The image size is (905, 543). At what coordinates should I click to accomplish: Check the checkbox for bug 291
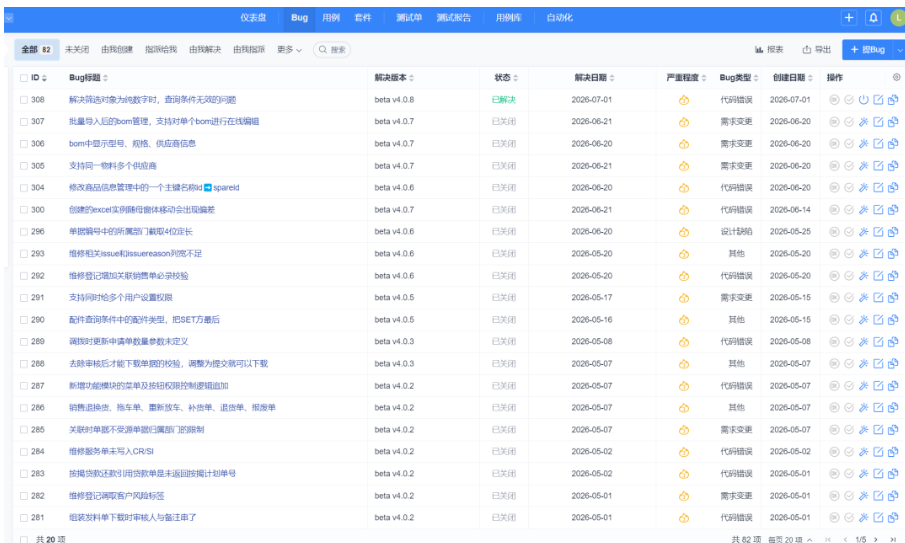(24, 298)
